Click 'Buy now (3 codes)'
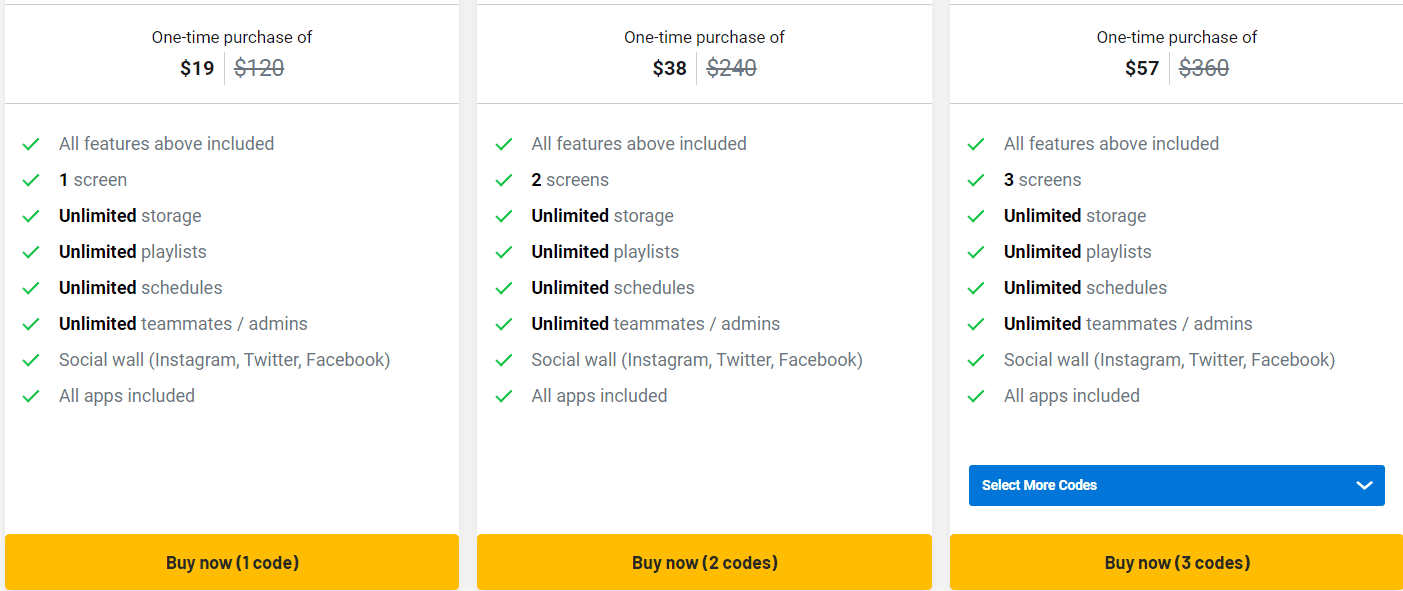 (x=1176, y=562)
